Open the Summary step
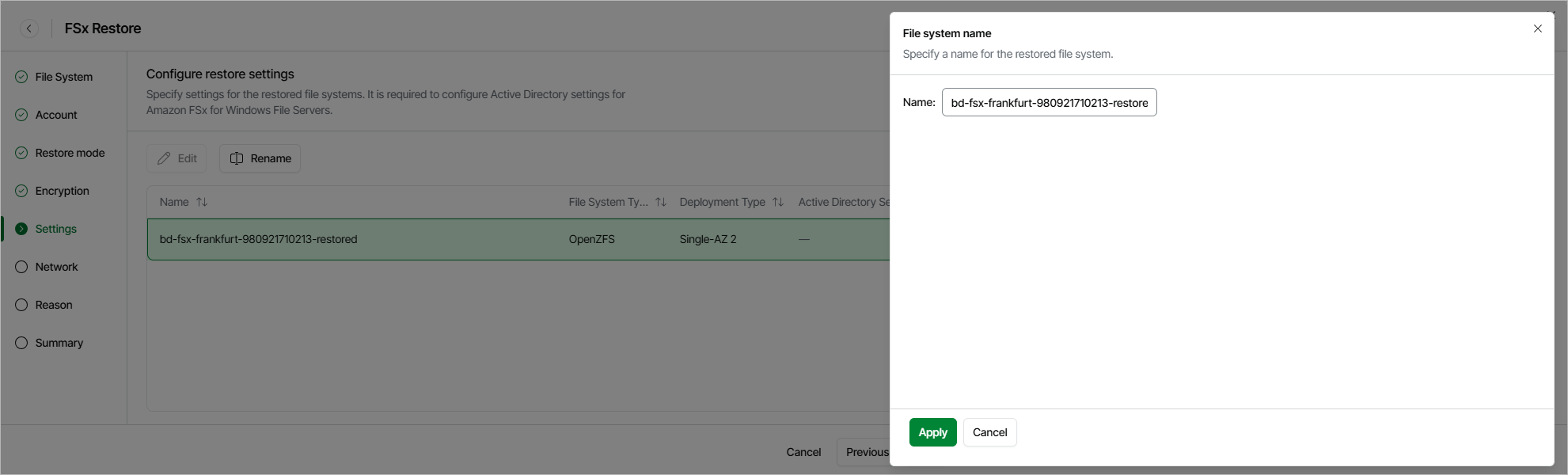 (59, 343)
